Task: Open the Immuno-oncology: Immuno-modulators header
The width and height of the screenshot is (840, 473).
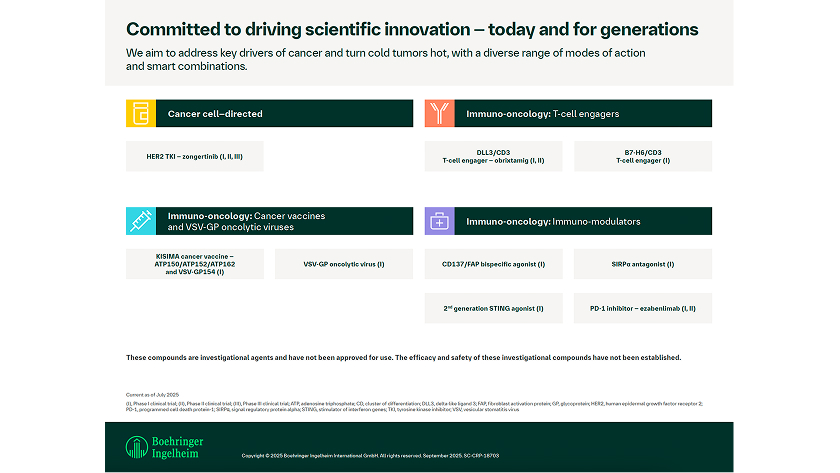Action: 584,221
